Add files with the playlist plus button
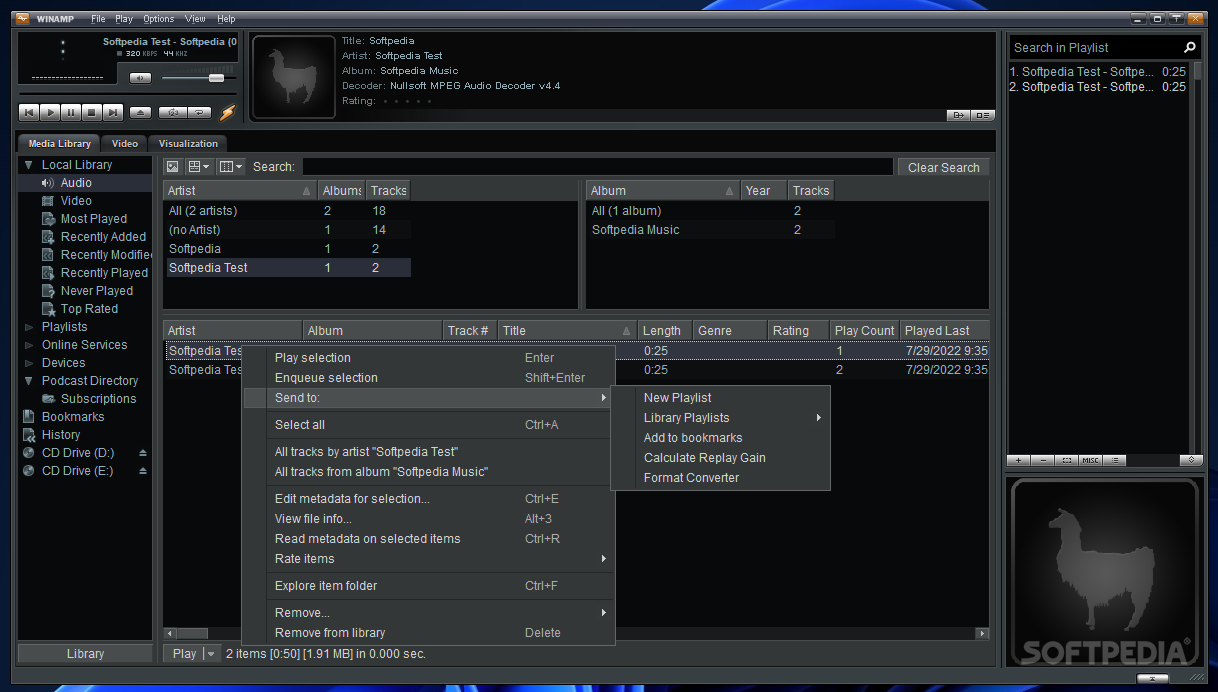This screenshot has width=1218, height=692. coord(1019,460)
